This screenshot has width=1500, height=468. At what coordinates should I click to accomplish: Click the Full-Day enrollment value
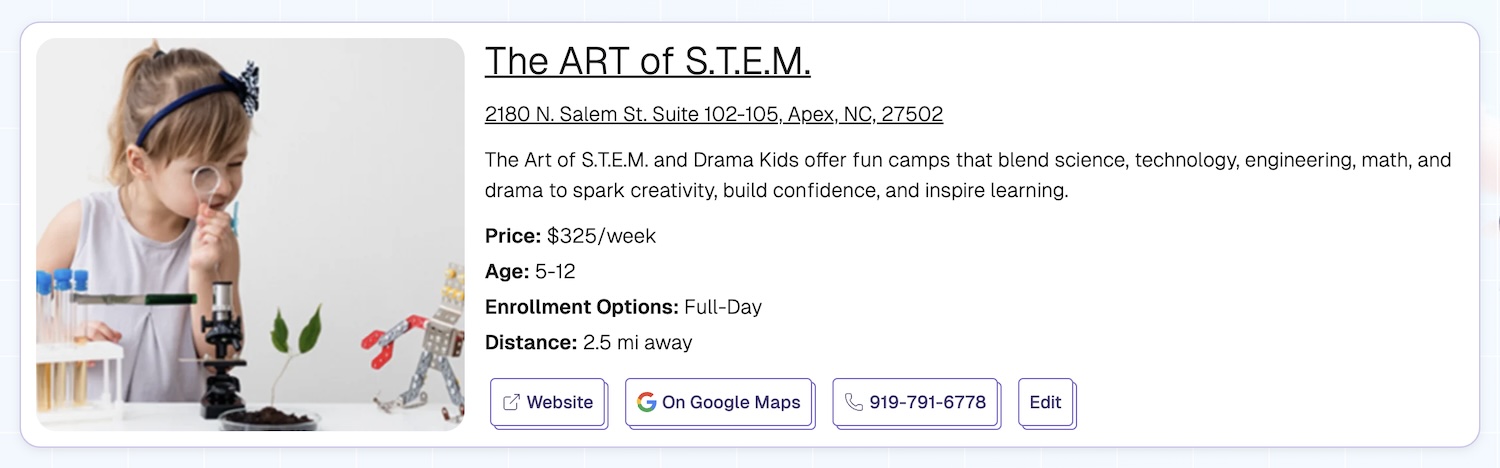[722, 307]
